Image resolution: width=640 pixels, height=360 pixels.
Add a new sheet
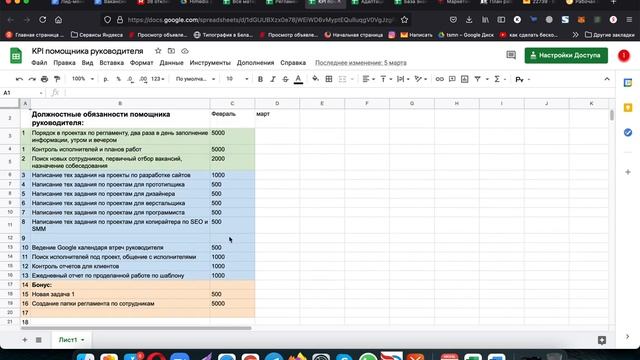pos(24,340)
